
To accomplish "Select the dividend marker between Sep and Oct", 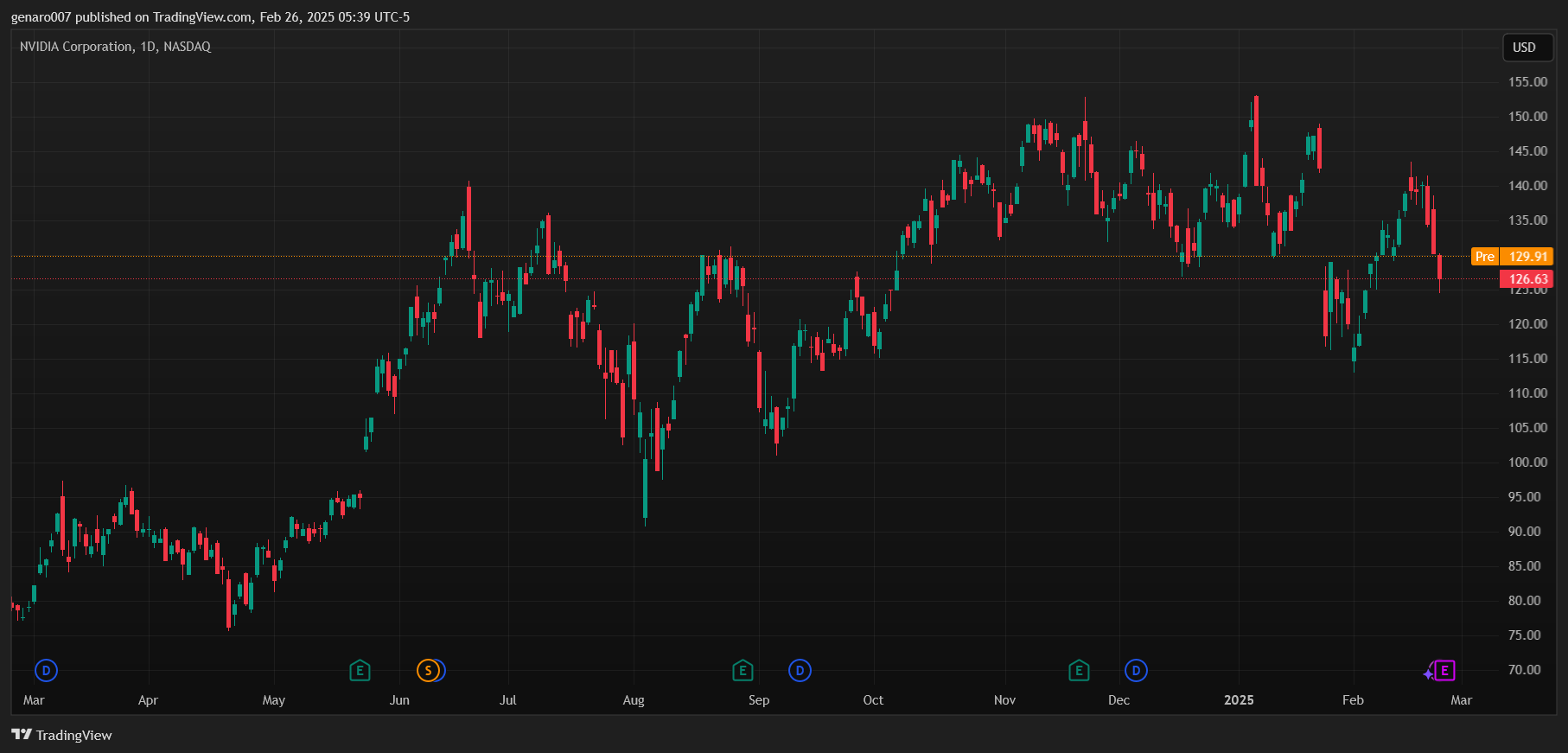I will (x=800, y=670).
